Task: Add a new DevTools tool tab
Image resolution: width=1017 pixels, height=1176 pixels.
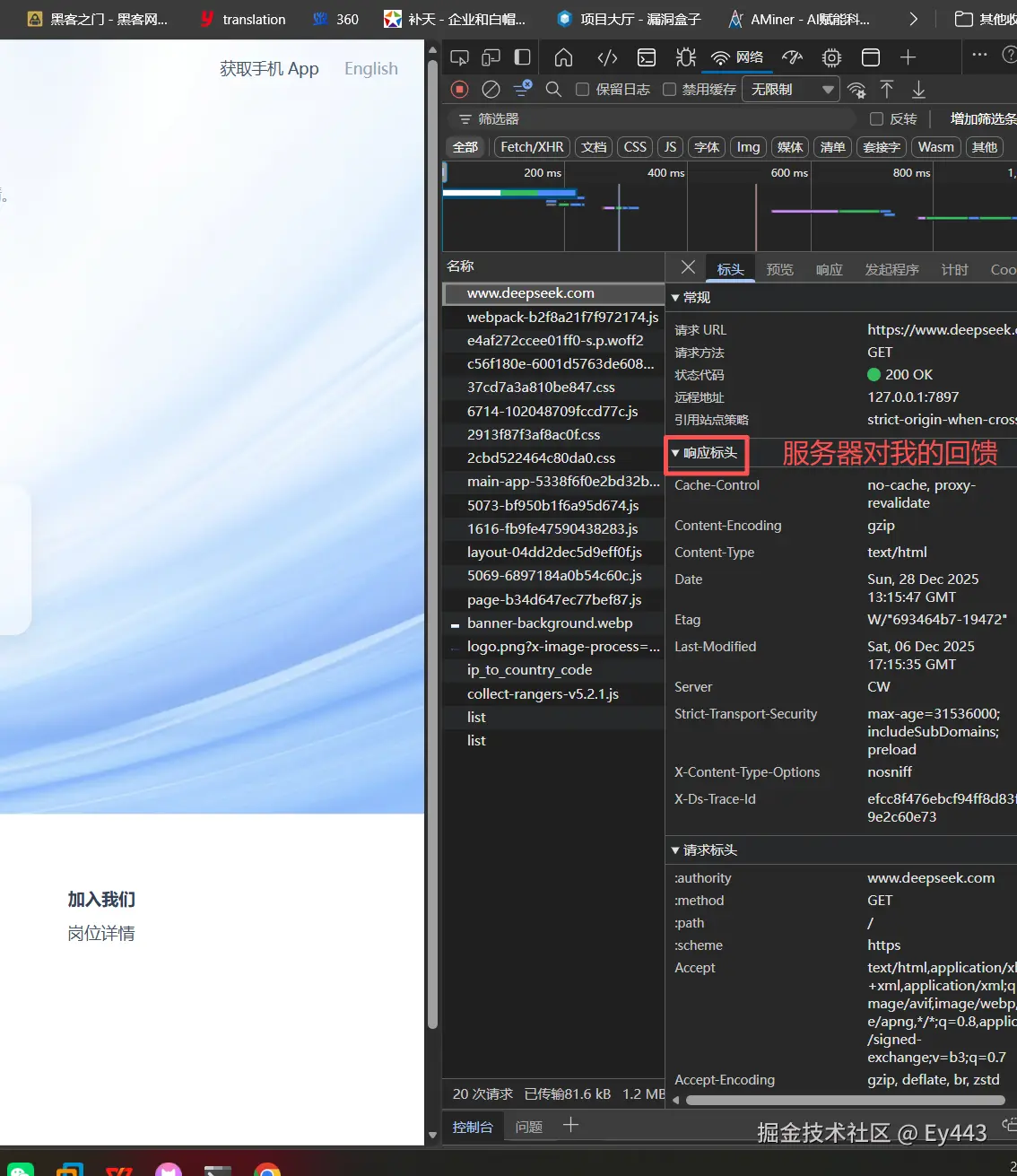Action: pyautogui.click(x=908, y=57)
